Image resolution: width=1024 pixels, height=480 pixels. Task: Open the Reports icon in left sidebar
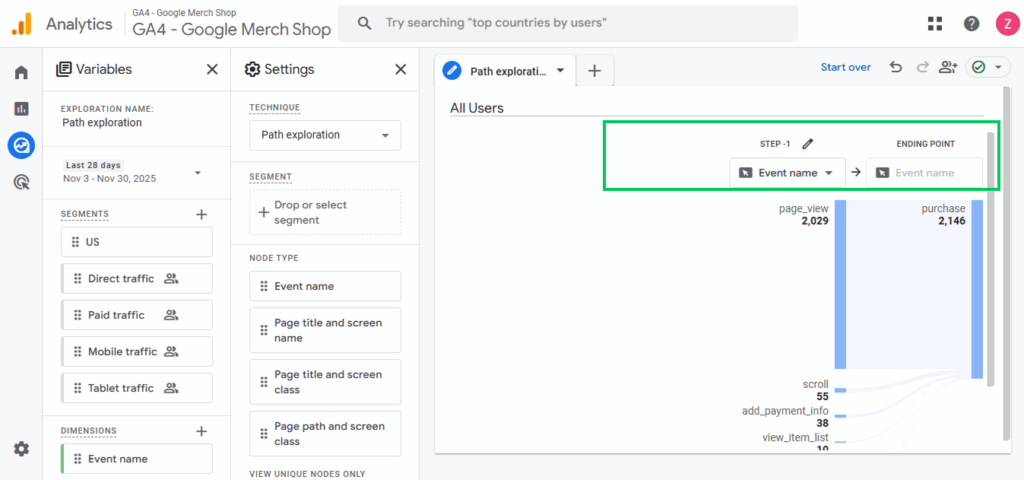[x=21, y=108]
